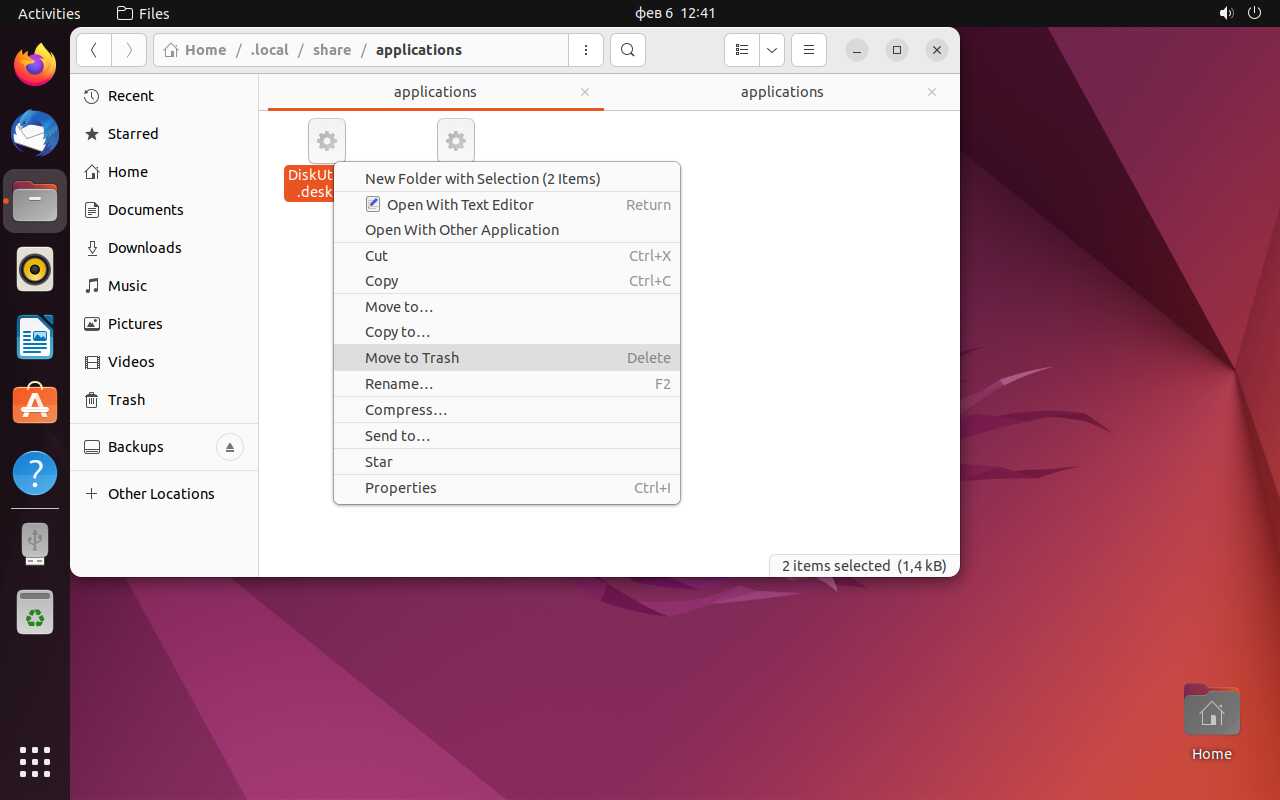Click the second desktop file gear icon
Screen dimensions: 1280x800
pos(456,141)
